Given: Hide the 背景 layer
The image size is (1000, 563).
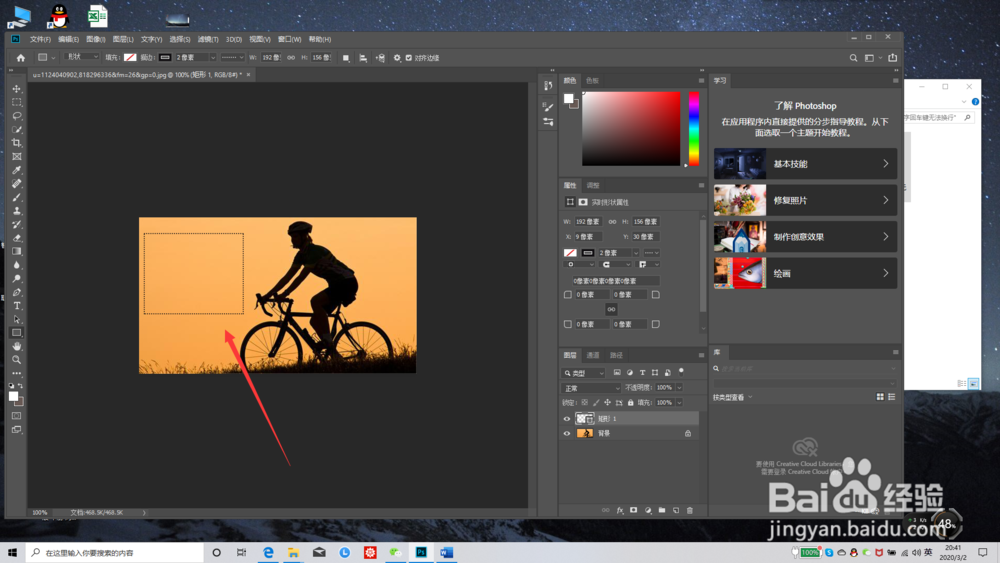Looking at the screenshot, I should click(x=566, y=434).
